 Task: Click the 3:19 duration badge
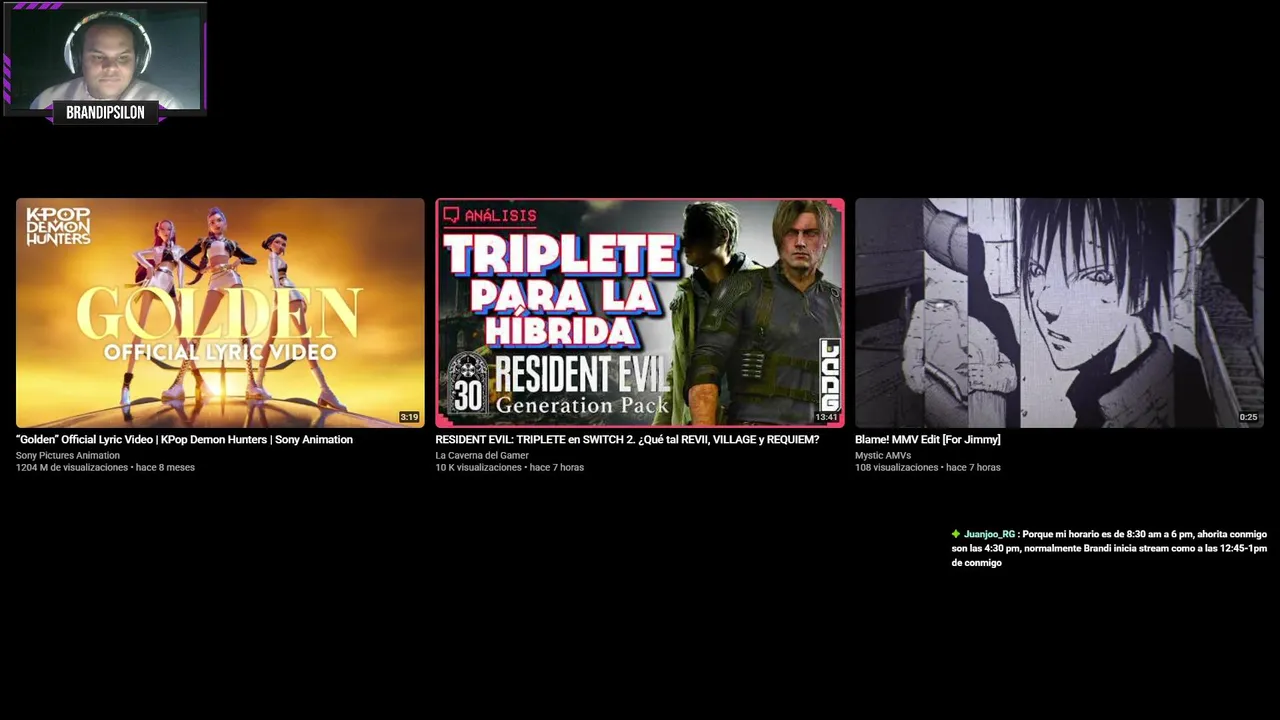[x=409, y=417]
